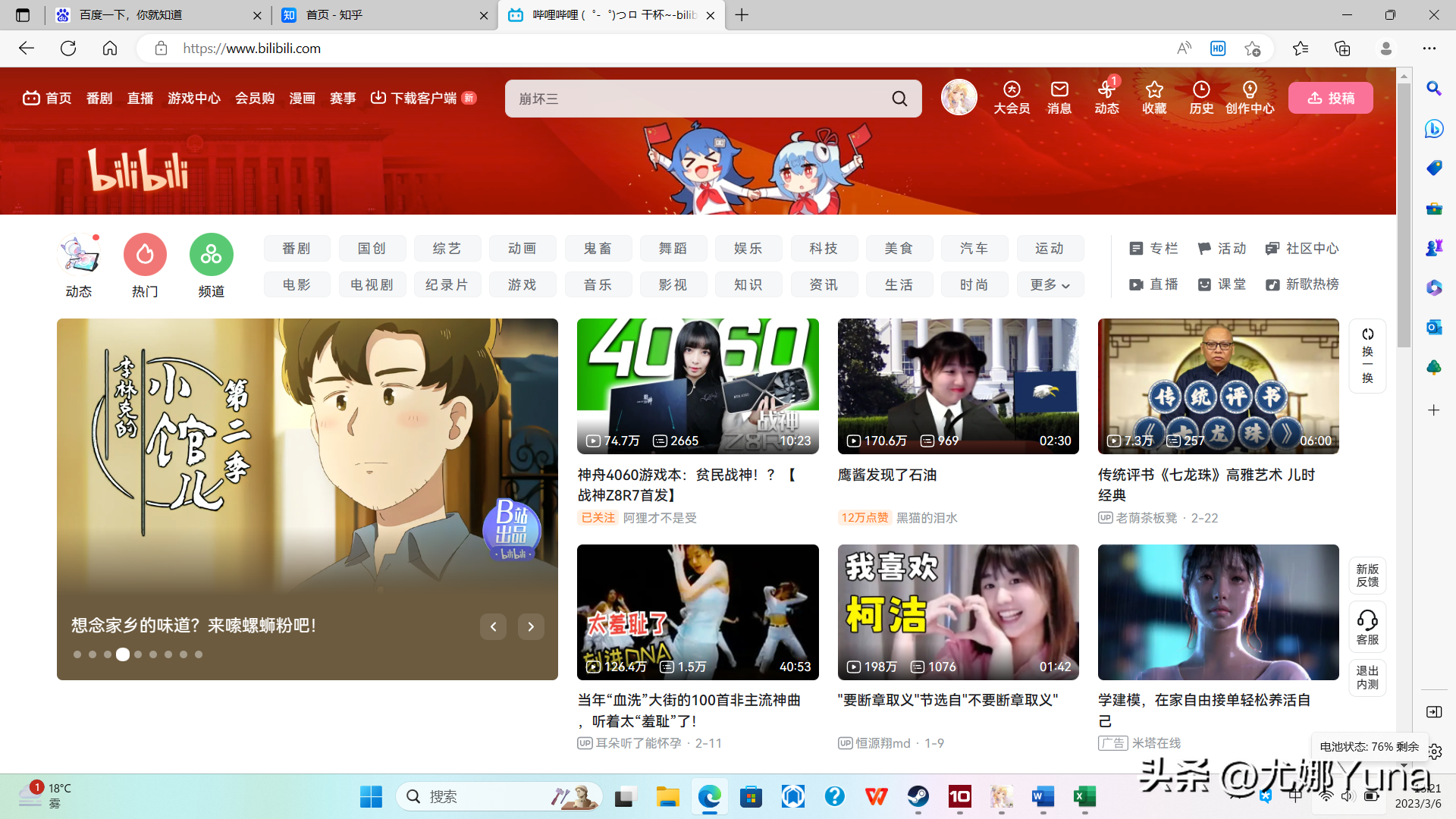Click the browser refresh icon
1456x819 pixels.
click(x=68, y=49)
